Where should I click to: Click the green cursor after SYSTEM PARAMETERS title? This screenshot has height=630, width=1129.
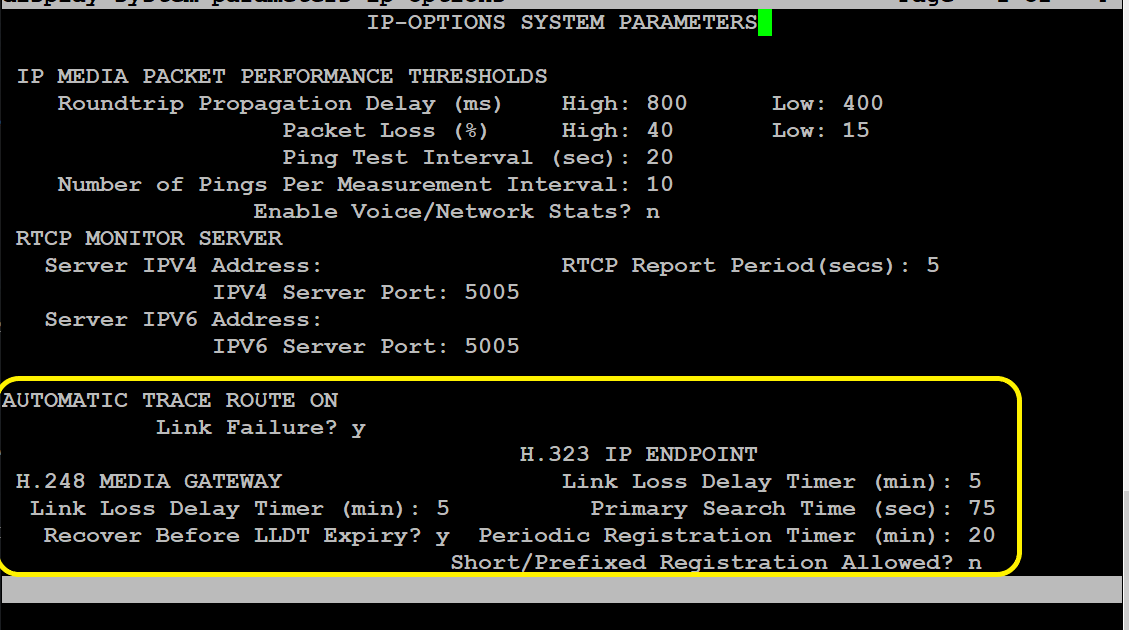point(765,22)
